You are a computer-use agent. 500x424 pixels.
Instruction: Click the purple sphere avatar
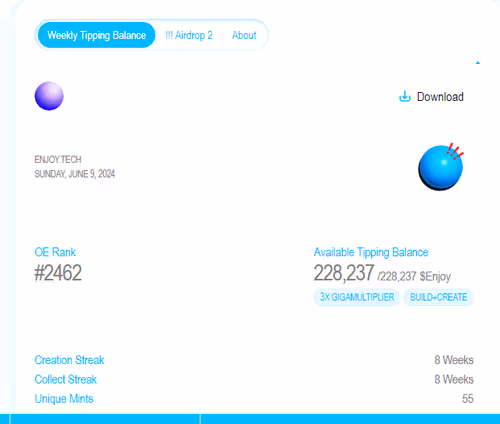click(49, 96)
